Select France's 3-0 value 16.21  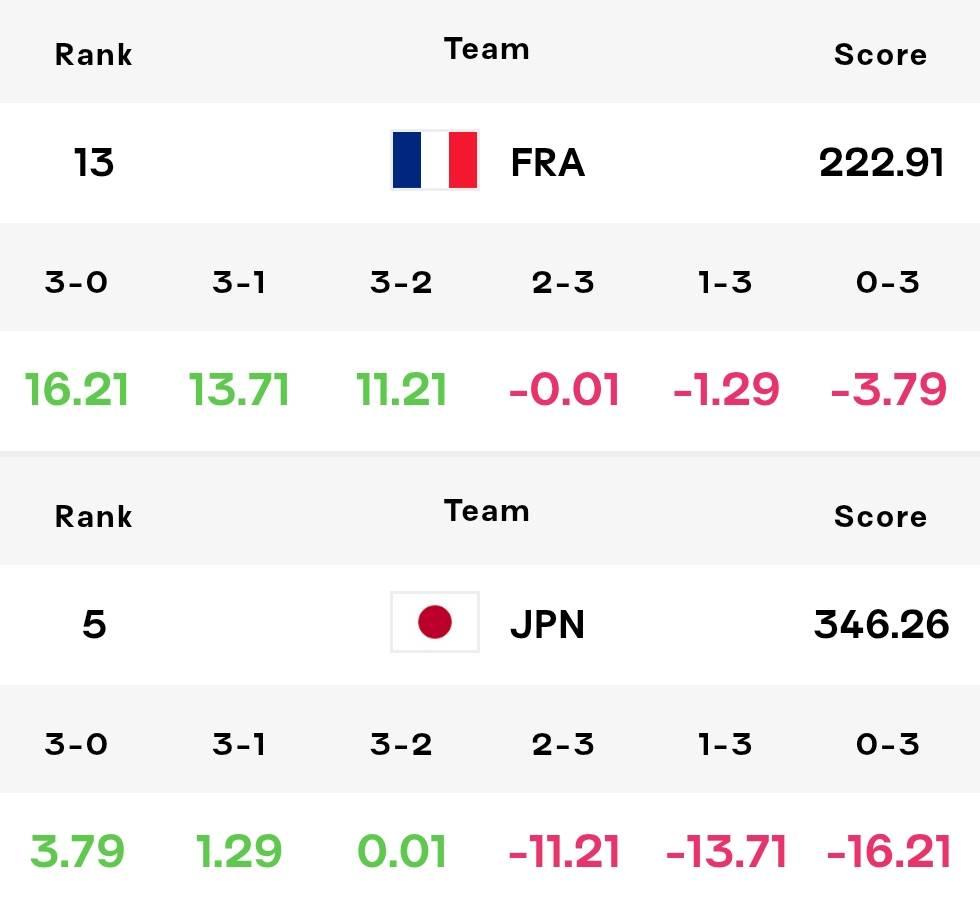(x=76, y=389)
